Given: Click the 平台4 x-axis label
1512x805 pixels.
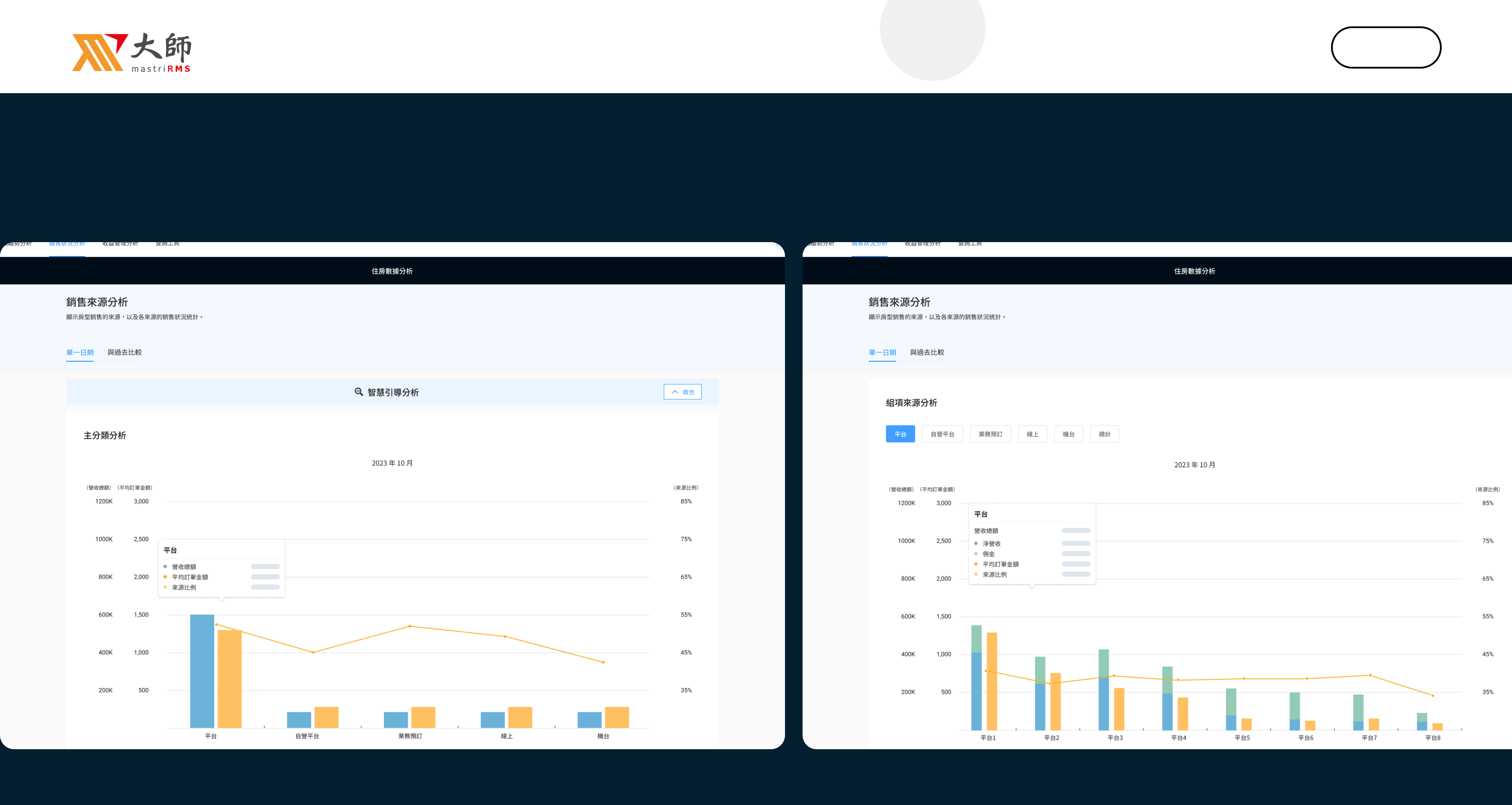Looking at the screenshot, I should pyautogui.click(x=1179, y=738).
